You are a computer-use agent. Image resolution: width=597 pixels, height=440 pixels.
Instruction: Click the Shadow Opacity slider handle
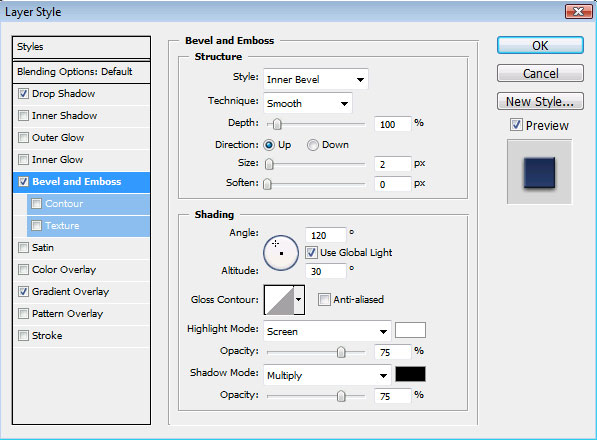[341, 396]
